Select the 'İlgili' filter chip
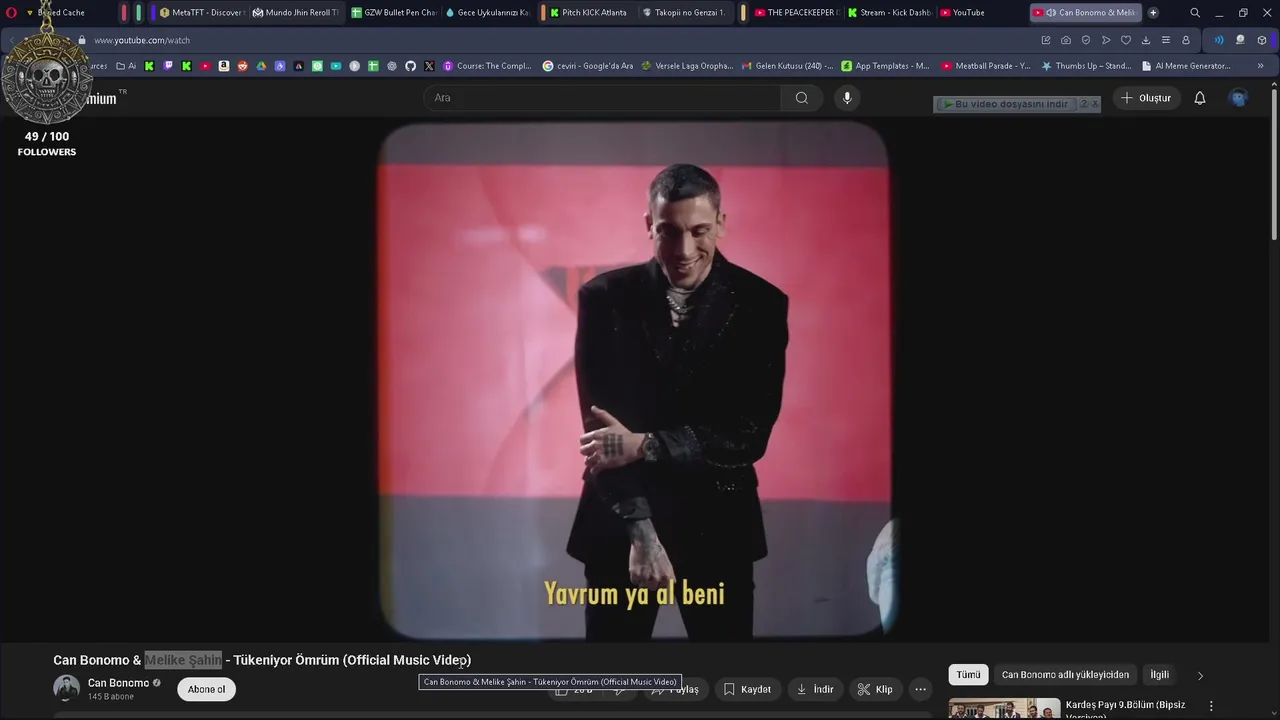 coord(1159,675)
